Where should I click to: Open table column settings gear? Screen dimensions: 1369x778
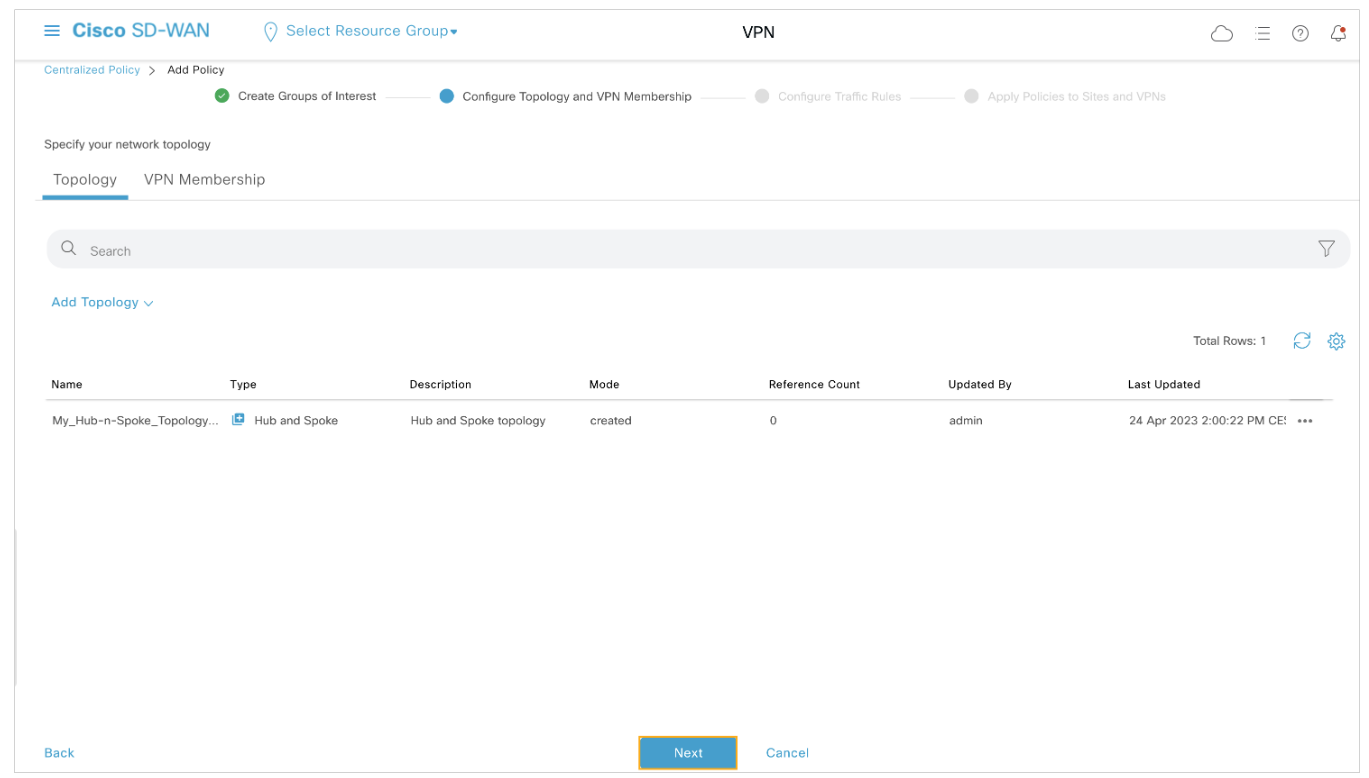(1335, 341)
